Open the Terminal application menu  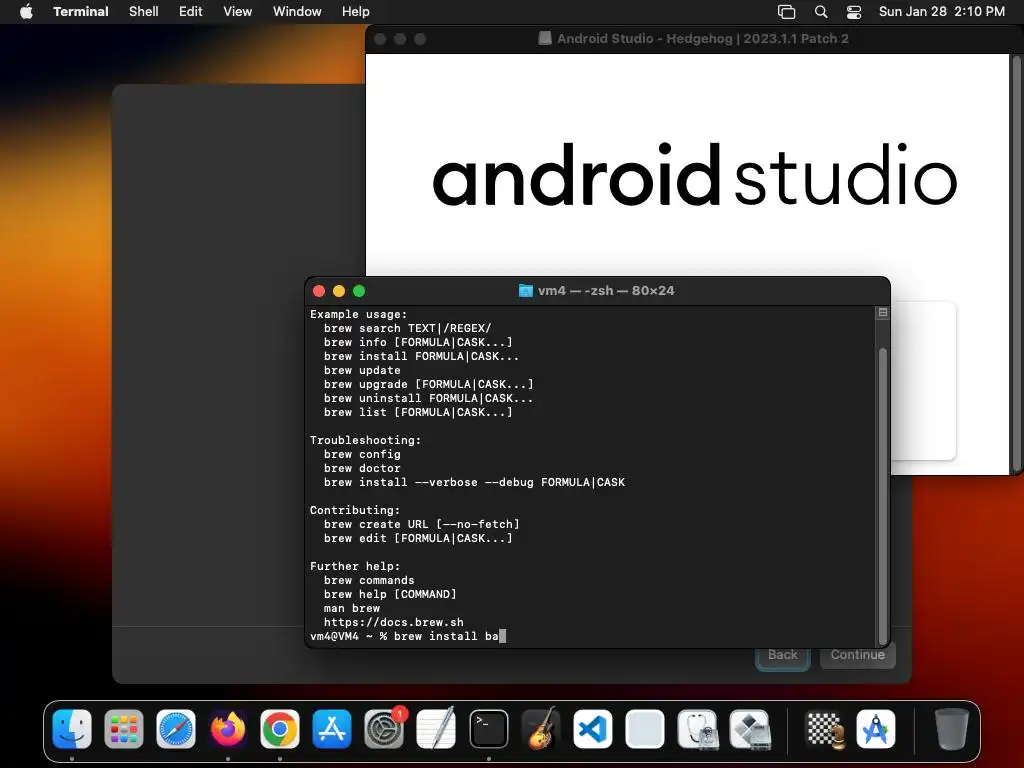[x=81, y=12]
